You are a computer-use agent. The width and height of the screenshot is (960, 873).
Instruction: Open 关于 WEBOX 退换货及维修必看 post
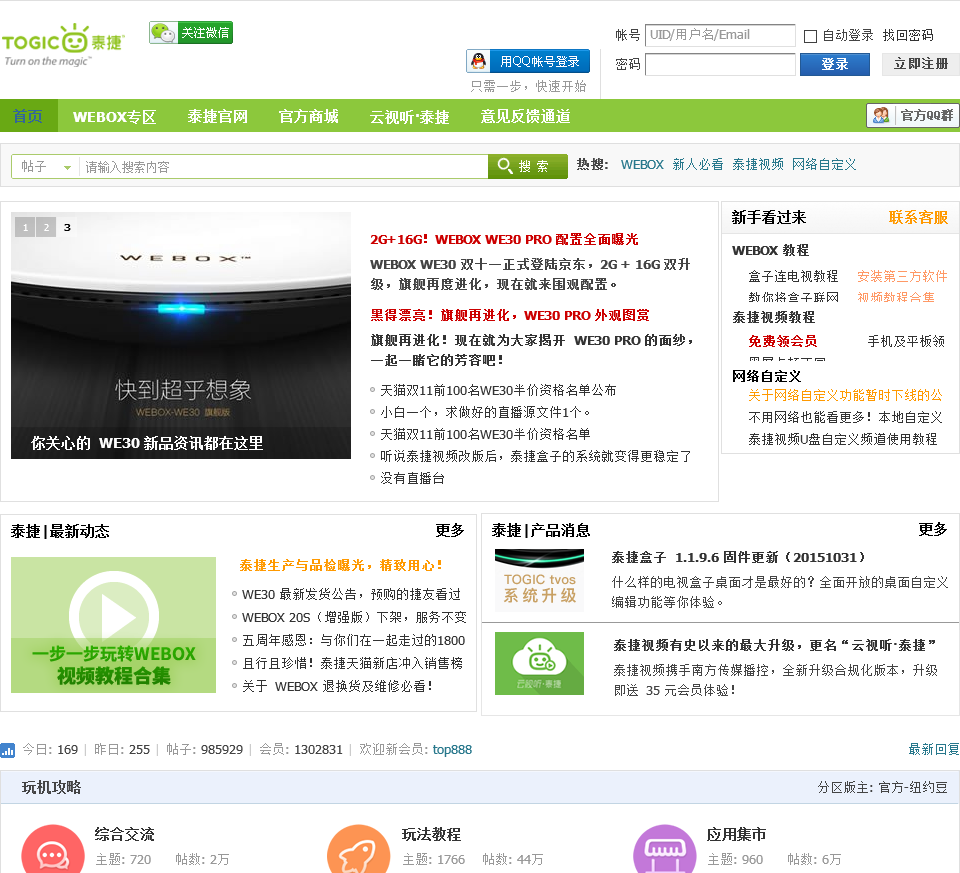(337, 686)
